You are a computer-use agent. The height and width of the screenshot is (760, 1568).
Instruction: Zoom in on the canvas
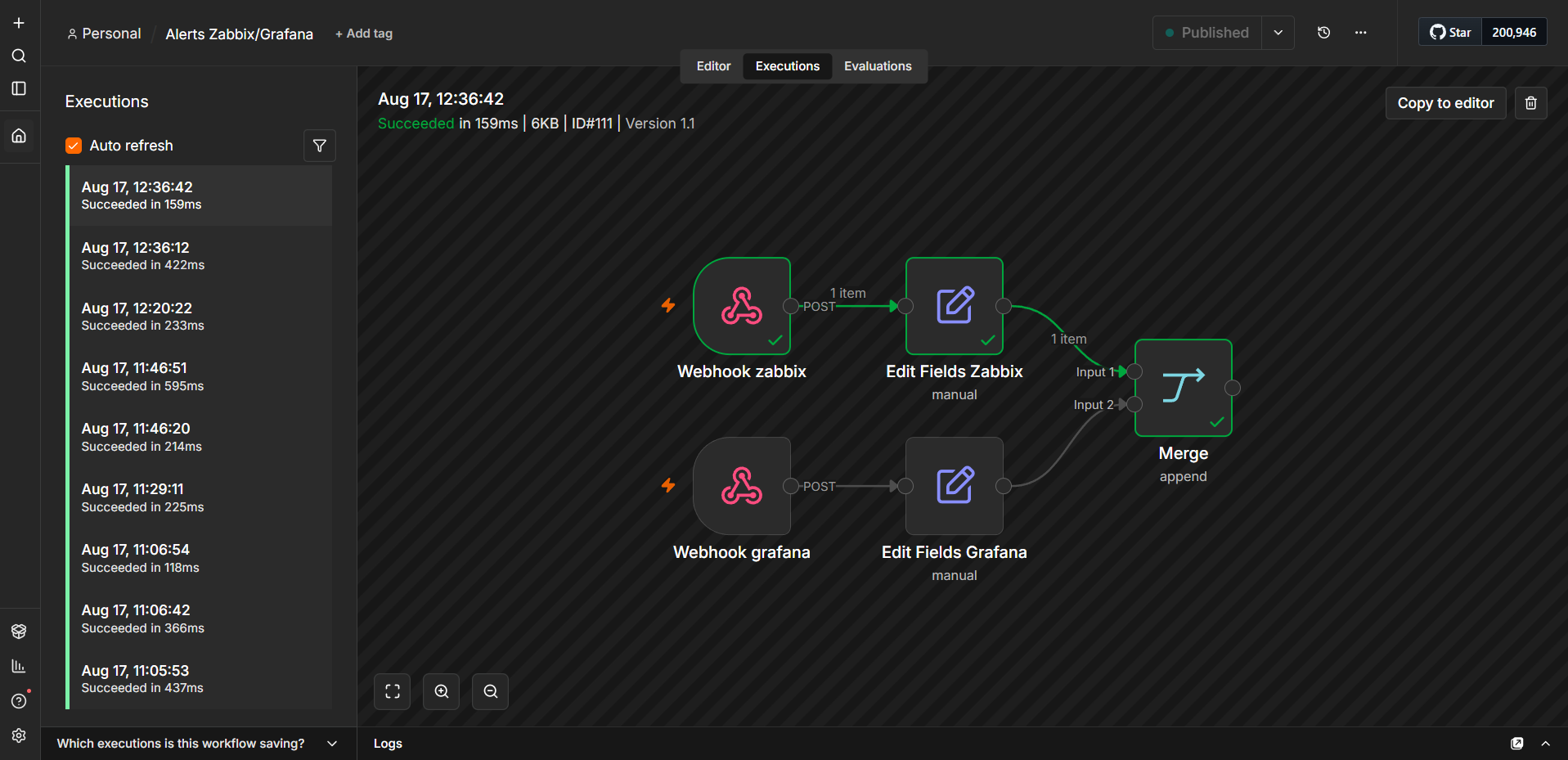click(442, 691)
